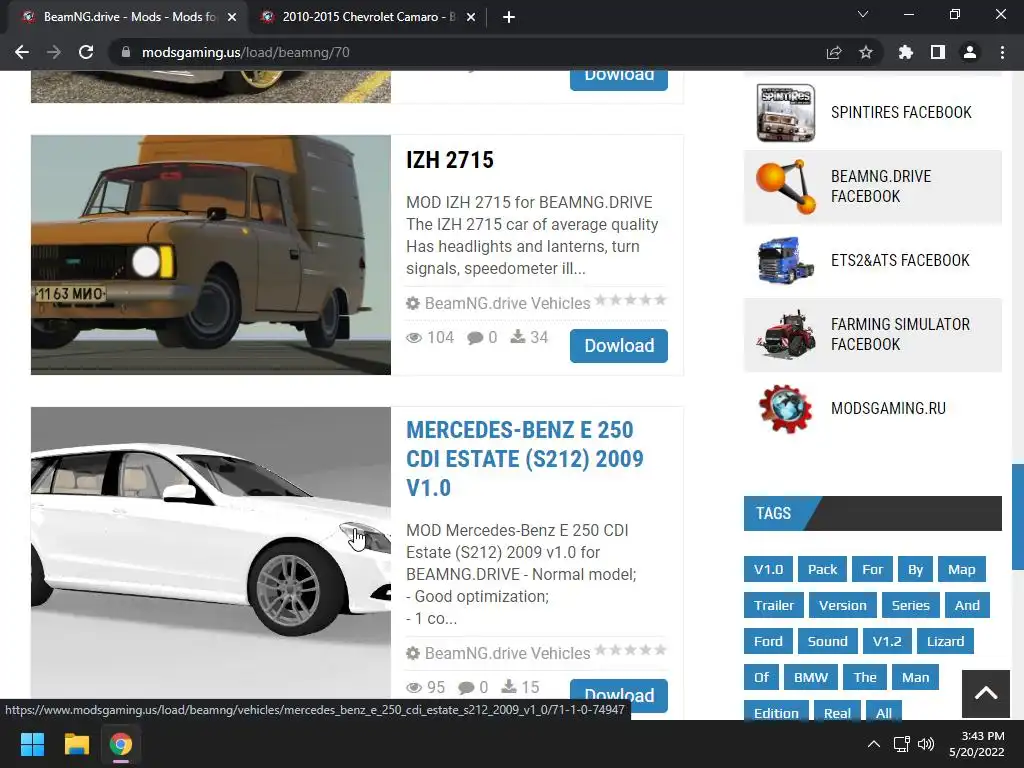The image size is (1024, 768).
Task: Click the browser back arrow
Action: click(x=22, y=52)
